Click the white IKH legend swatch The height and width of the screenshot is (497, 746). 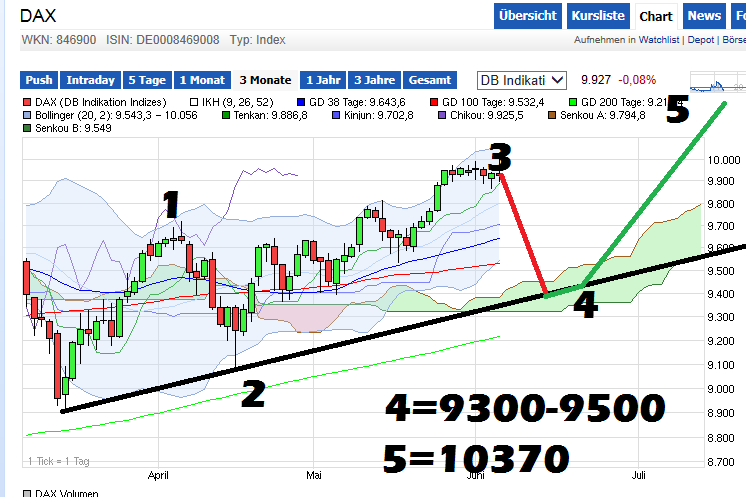pos(194,102)
